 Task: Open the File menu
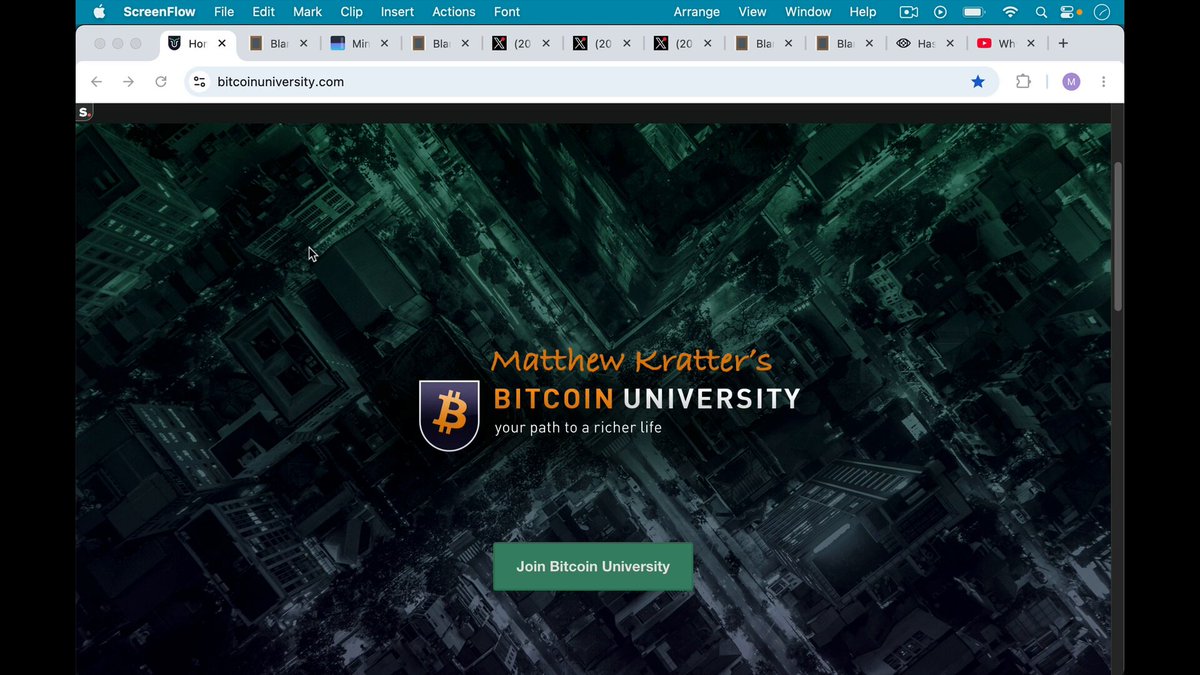(x=224, y=12)
